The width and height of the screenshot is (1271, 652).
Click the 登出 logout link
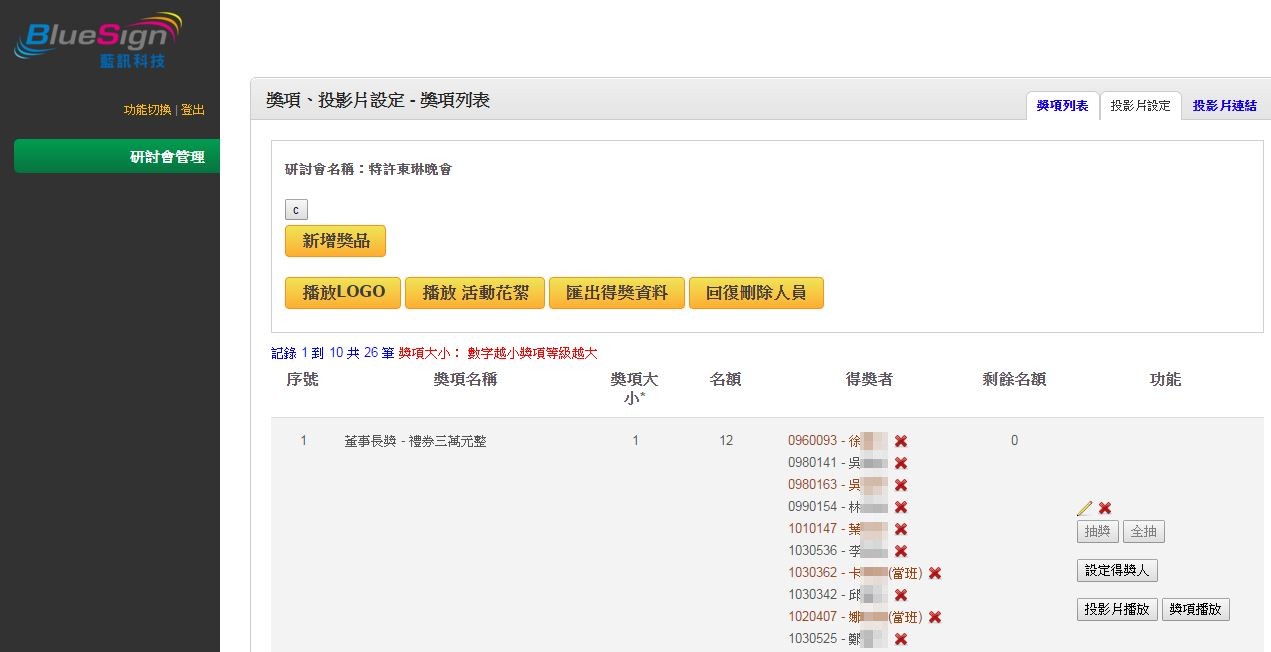(193, 110)
